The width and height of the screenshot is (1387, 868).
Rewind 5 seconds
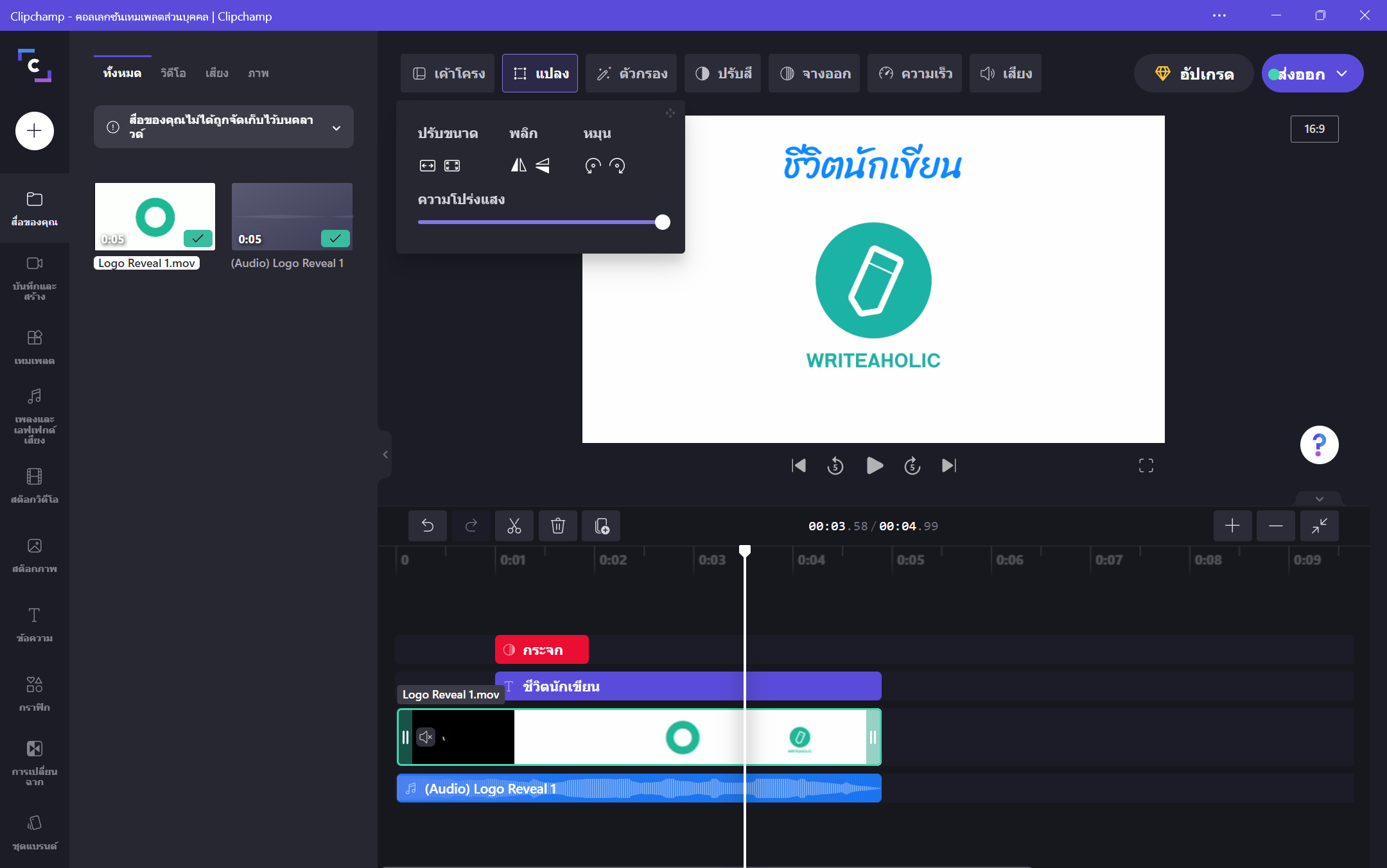click(x=835, y=465)
